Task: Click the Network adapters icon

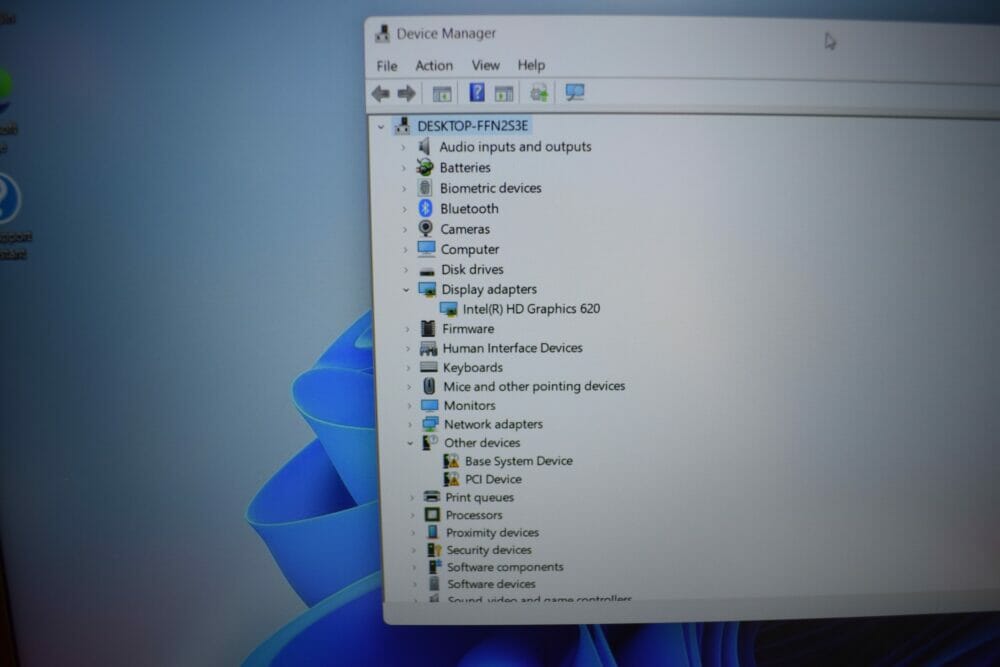Action: click(x=430, y=424)
